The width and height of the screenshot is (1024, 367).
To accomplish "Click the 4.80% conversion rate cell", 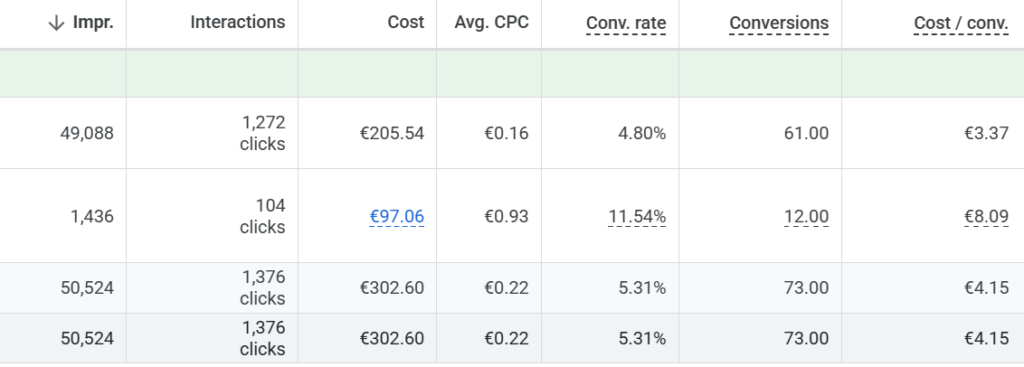I will [642, 133].
